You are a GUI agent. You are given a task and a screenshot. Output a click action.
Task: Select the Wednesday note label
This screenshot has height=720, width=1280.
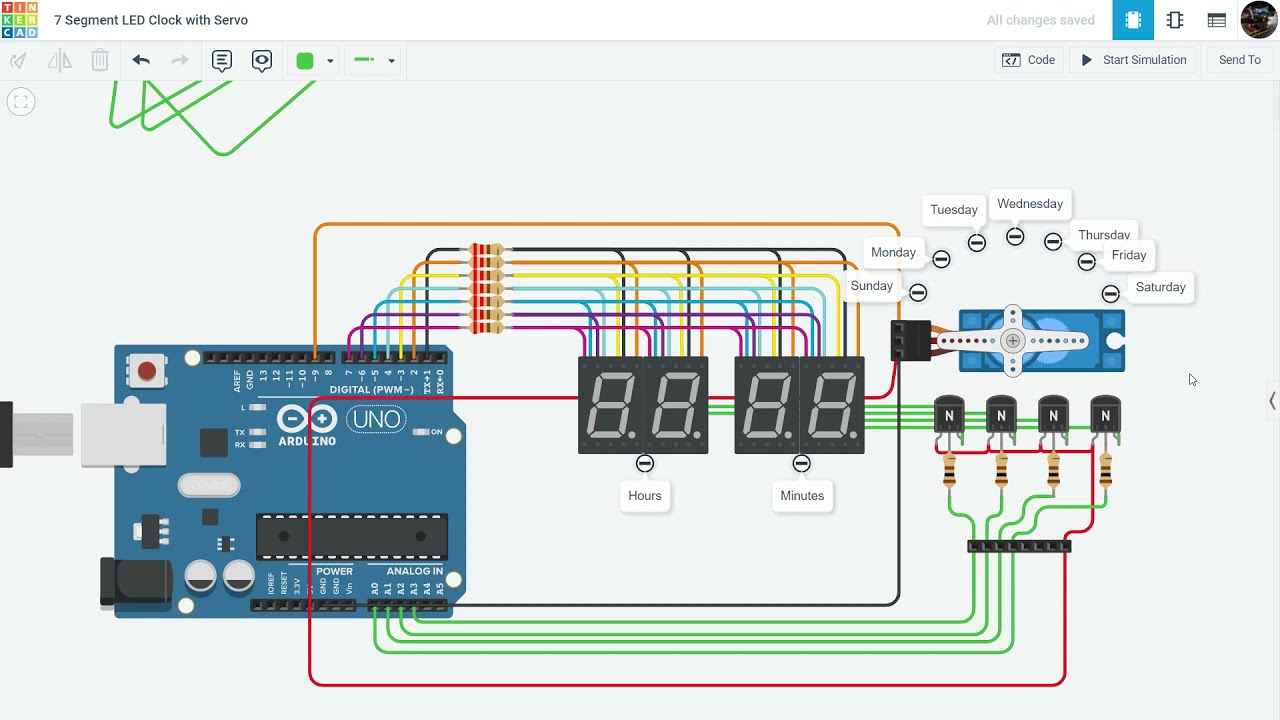click(1030, 204)
